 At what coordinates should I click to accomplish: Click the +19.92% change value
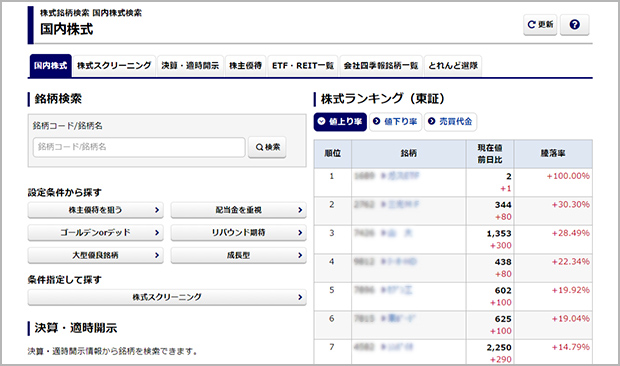pyautogui.click(x=571, y=290)
